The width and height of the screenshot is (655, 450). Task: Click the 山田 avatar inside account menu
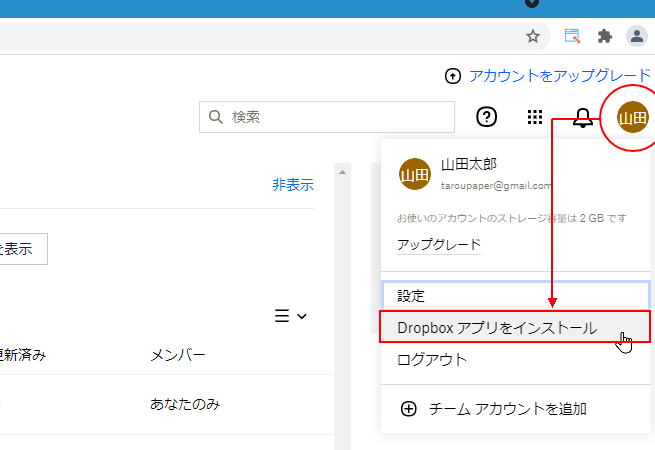415,174
